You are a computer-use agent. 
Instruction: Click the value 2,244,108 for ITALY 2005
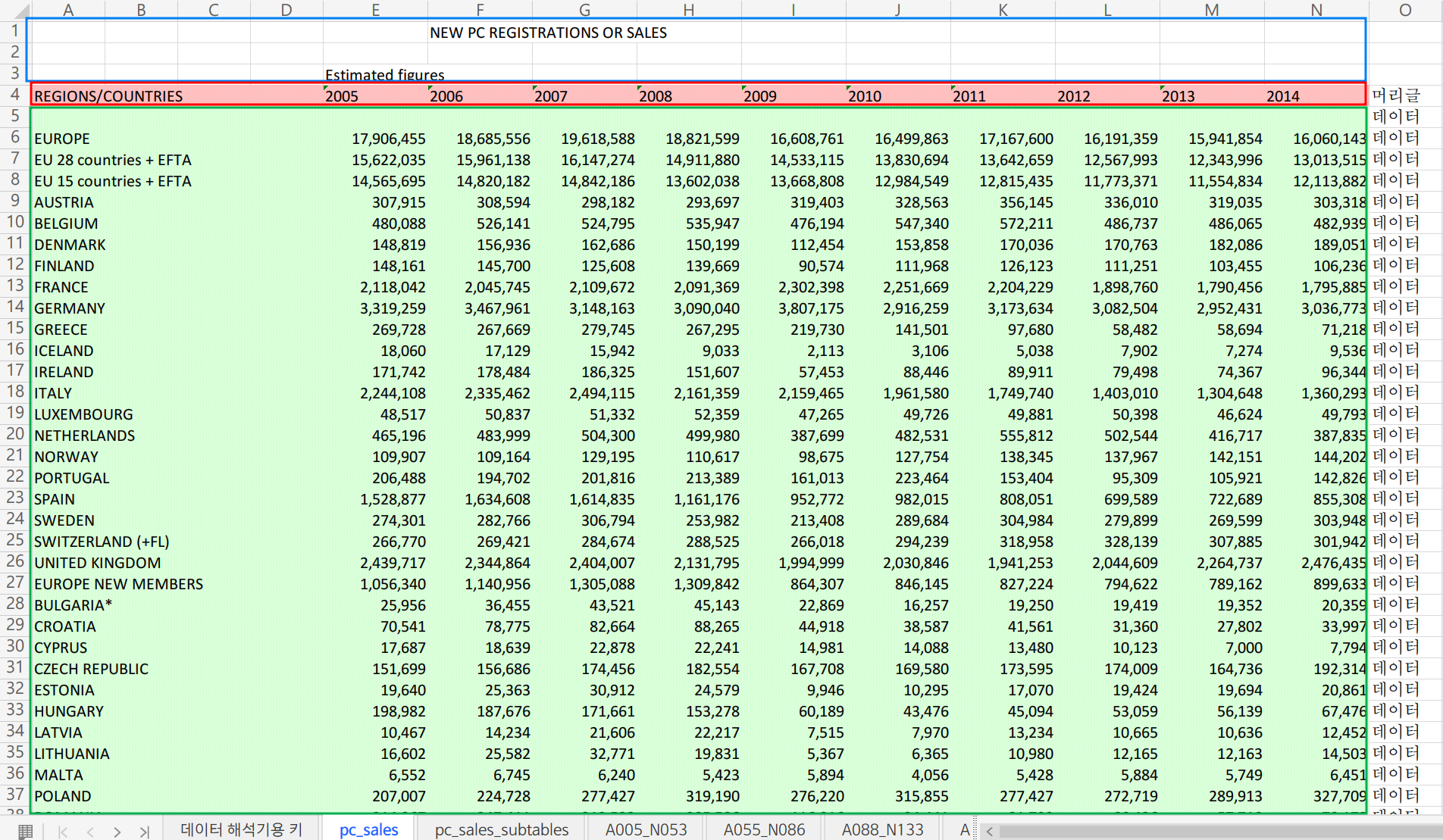pos(393,393)
